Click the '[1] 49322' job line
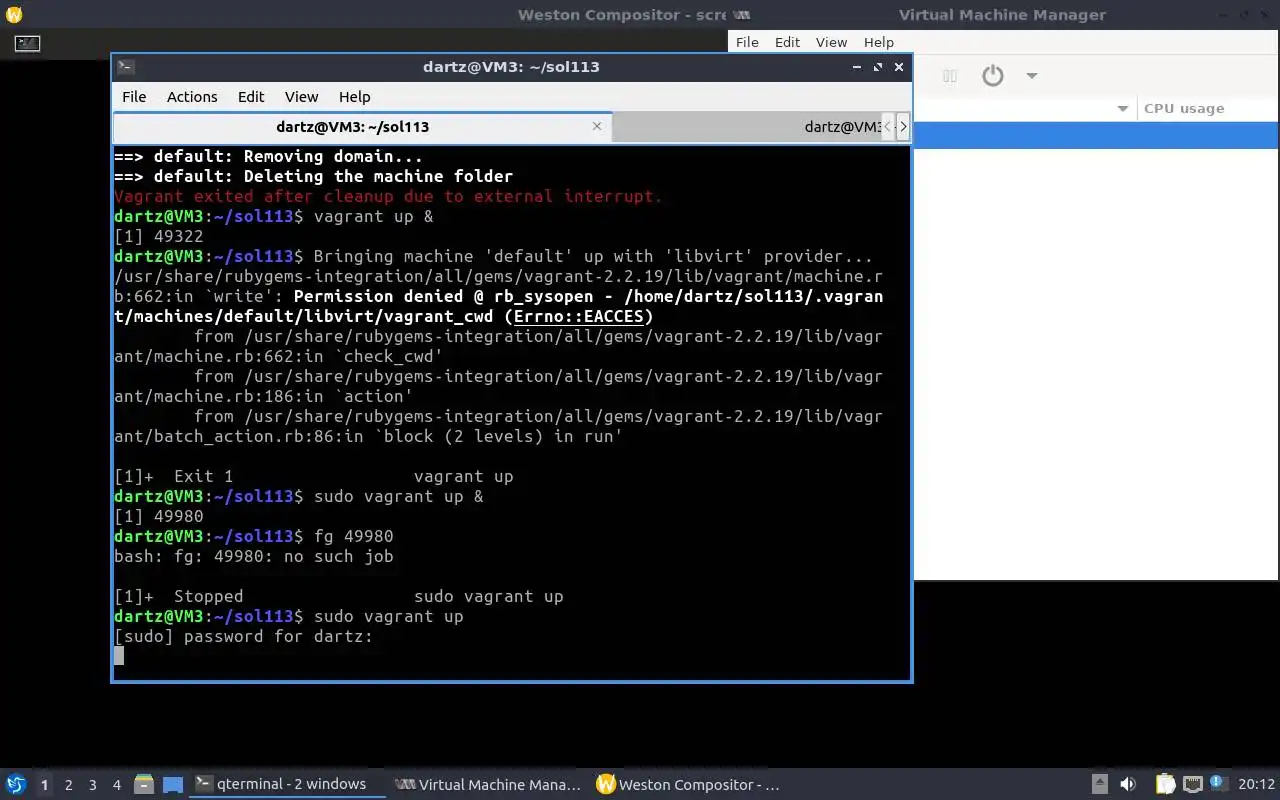The height and width of the screenshot is (800, 1280). pos(159,237)
